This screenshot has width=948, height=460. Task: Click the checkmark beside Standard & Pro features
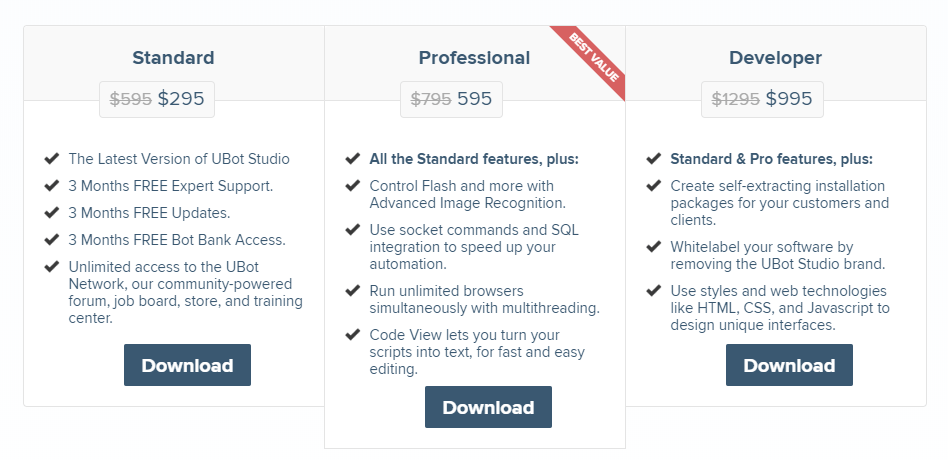click(654, 159)
